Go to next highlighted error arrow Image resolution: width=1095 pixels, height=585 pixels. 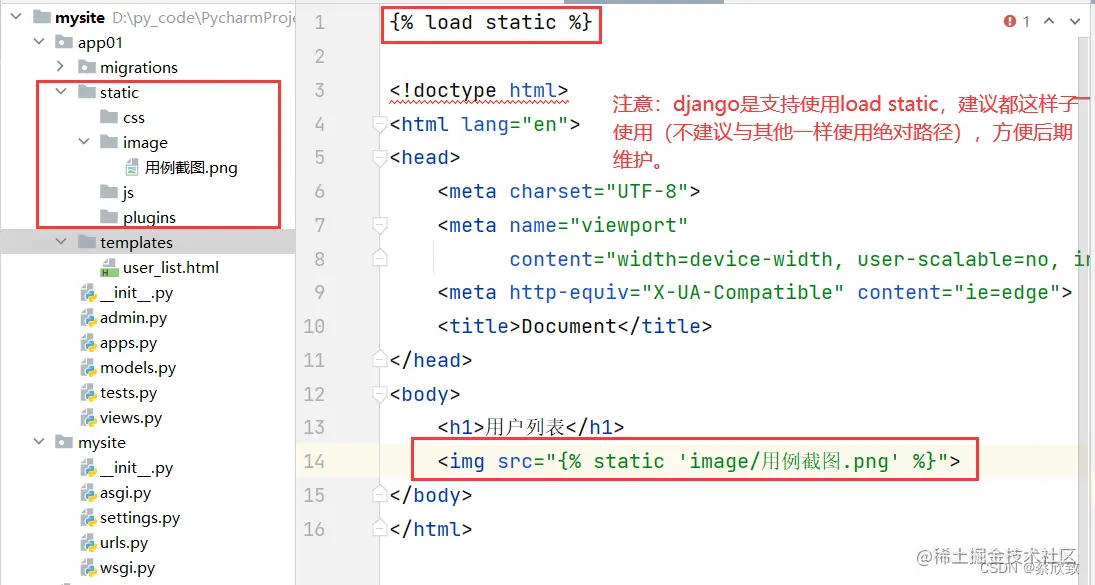pos(1075,22)
